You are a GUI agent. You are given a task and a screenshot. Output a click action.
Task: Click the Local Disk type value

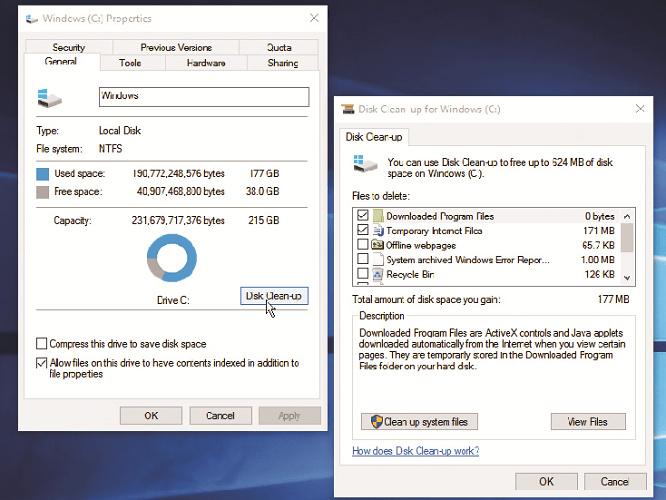tap(120, 130)
